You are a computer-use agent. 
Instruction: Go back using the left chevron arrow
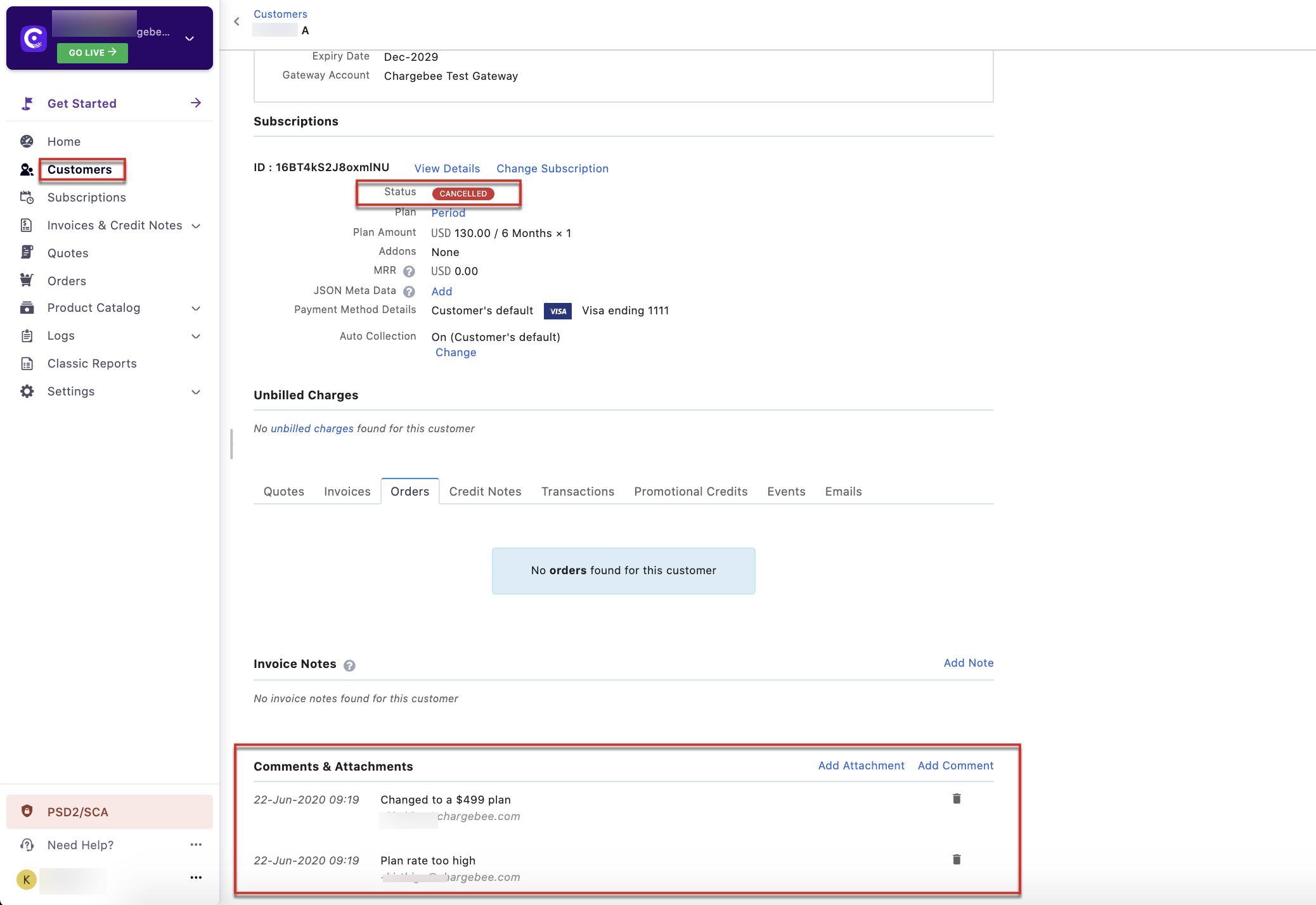point(236,22)
